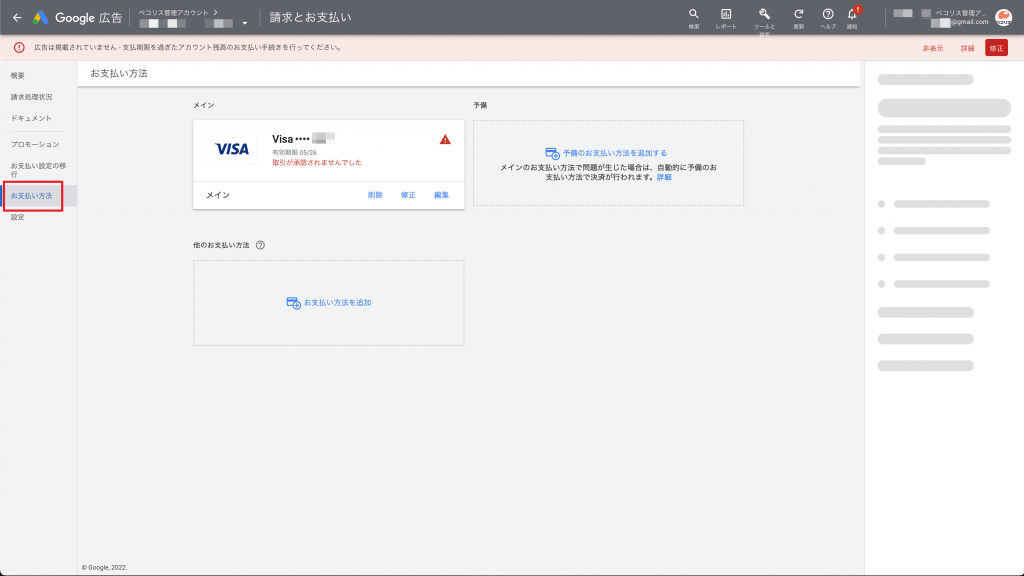Select 請求処理状況 in the sidebar
Image resolution: width=1024 pixels, height=576 pixels.
click(31, 97)
